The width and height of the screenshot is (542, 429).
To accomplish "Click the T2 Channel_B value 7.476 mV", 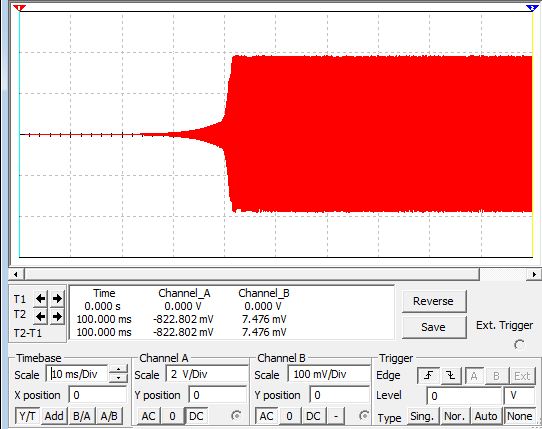I will 264,319.
